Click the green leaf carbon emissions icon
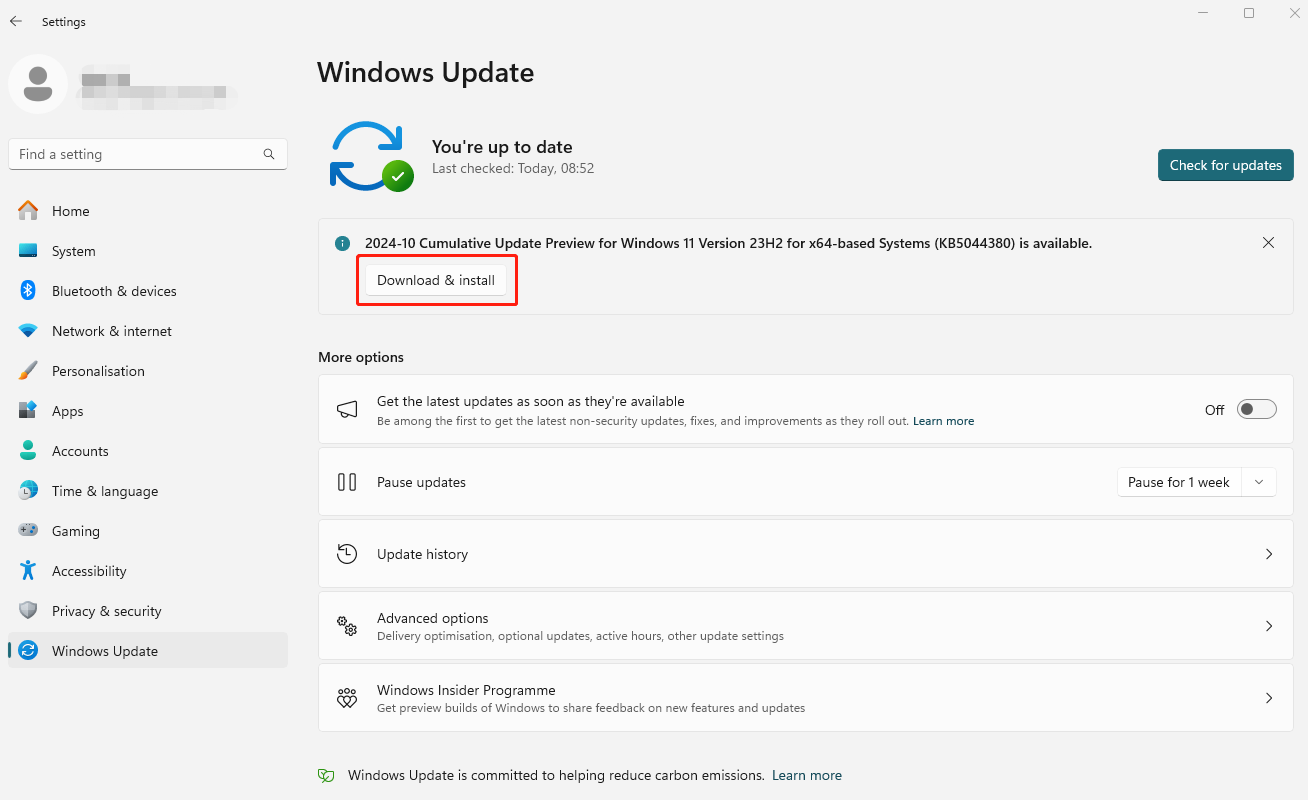The width and height of the screenshot is (1308, 800). [326, 775]
